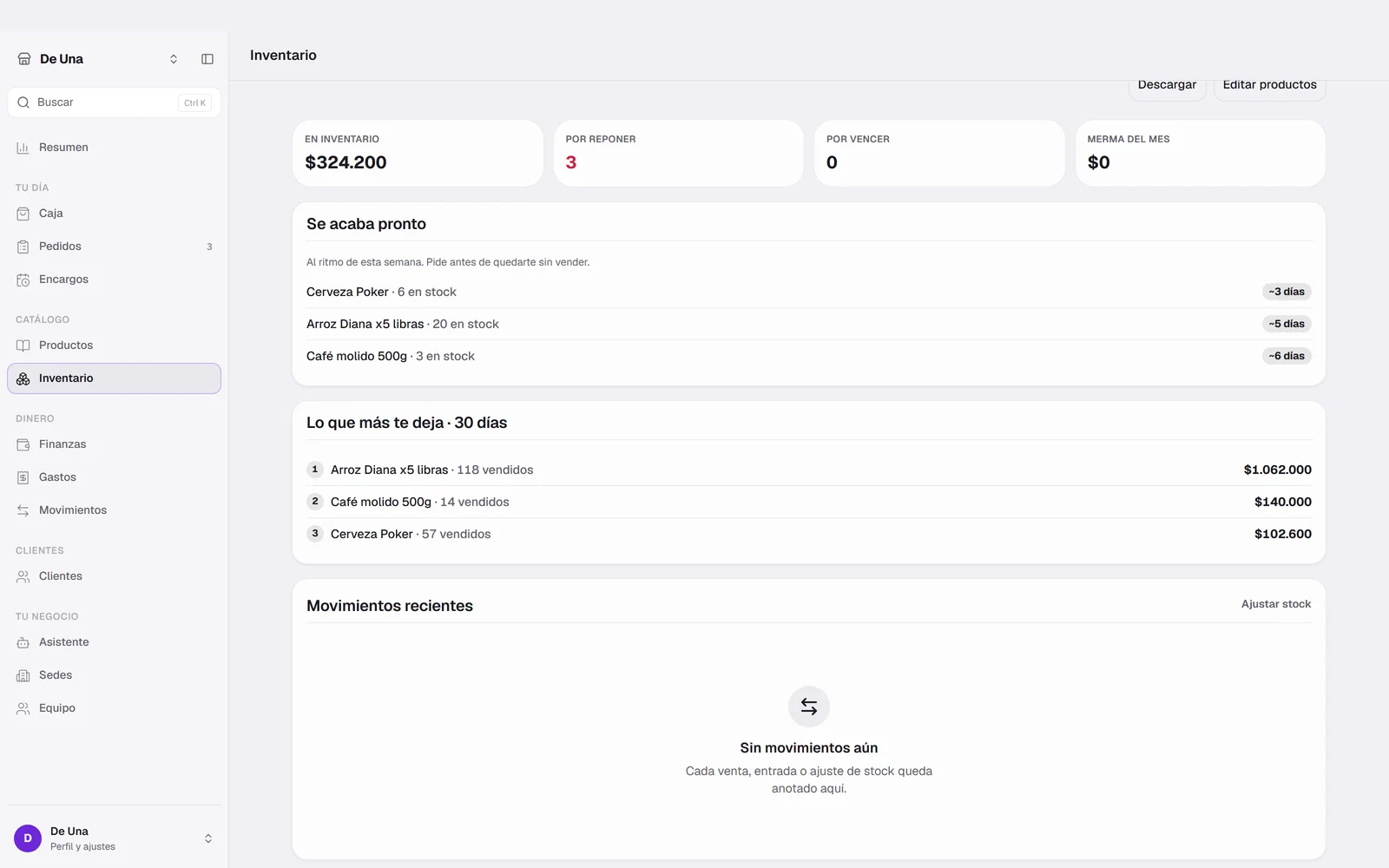Open the De Una business switcher chevrons
This screenshot has height=868, width=1389.
(x=174, y=59)
